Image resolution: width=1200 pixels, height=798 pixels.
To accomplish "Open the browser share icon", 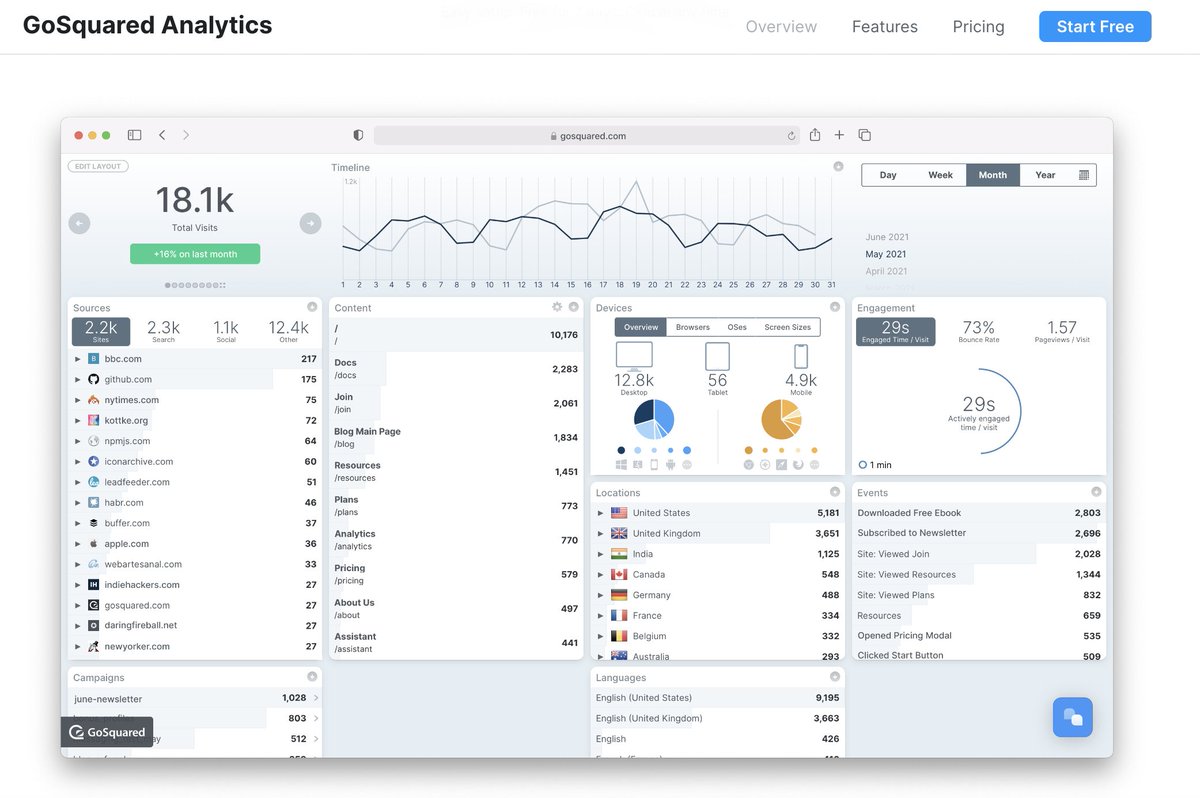I will pos(815,134).
